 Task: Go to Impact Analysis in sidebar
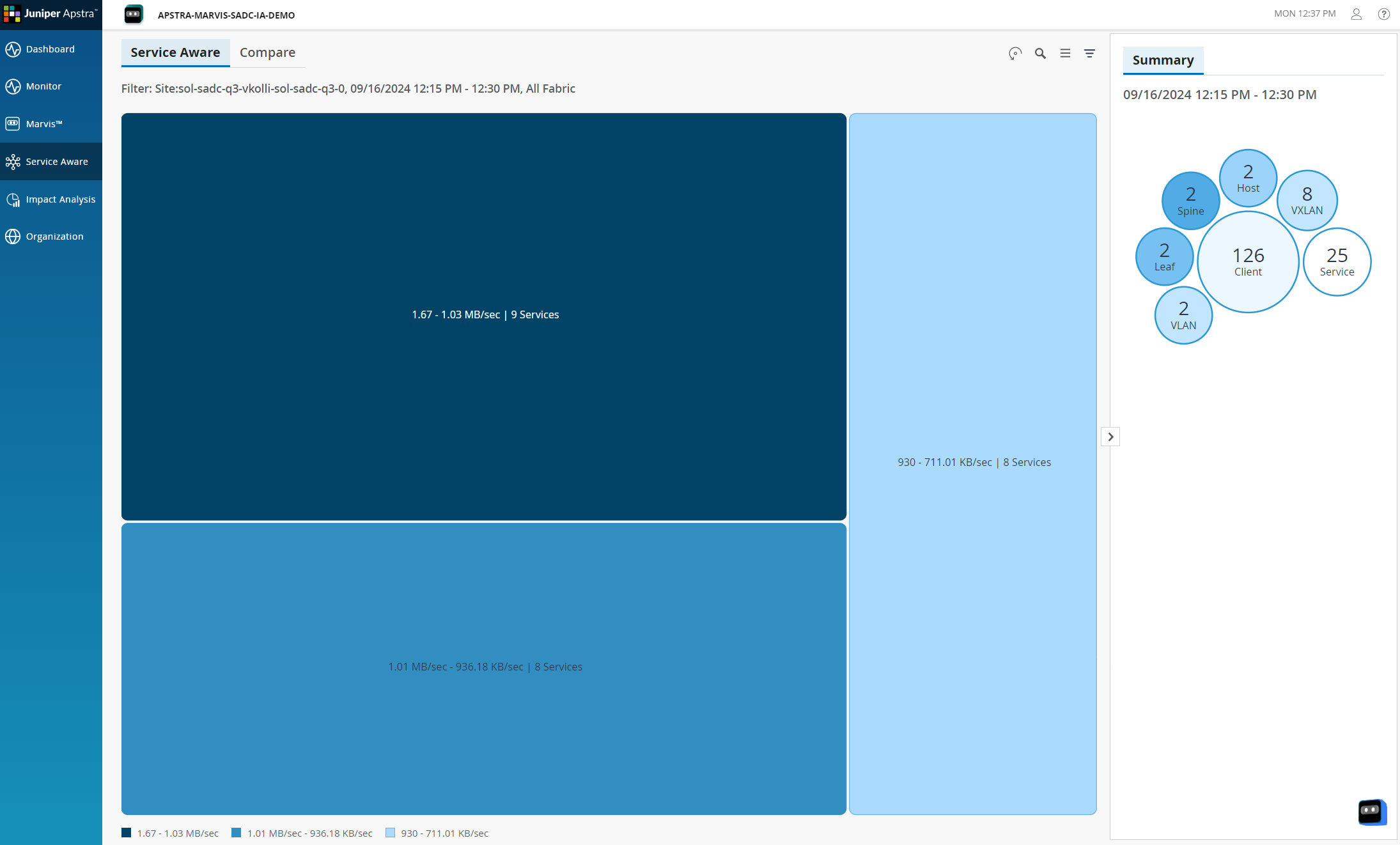click(x=60, y=199)
